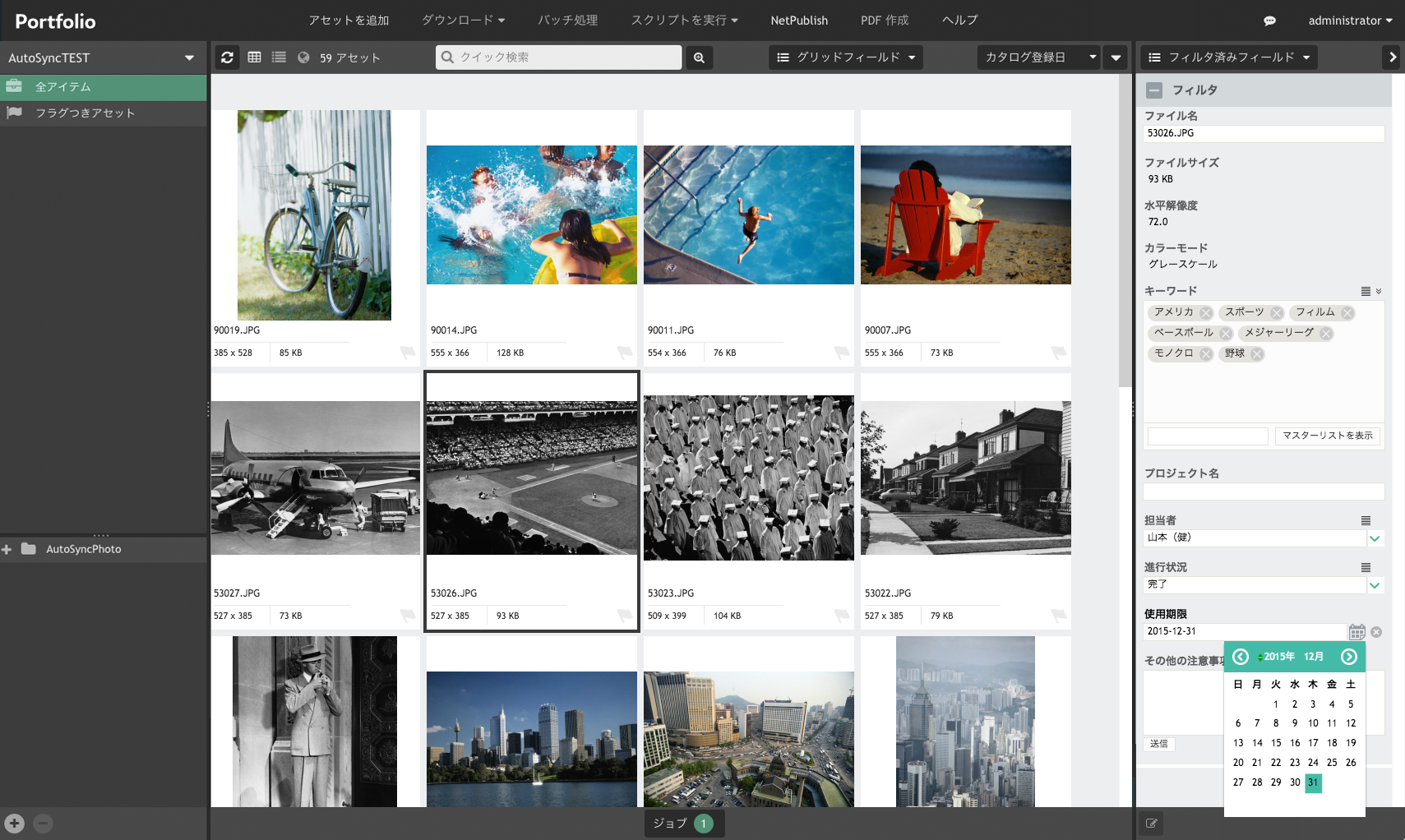Click the edit icon below the panel
Screen dimensions: 1405x840
coord(1151,824)
